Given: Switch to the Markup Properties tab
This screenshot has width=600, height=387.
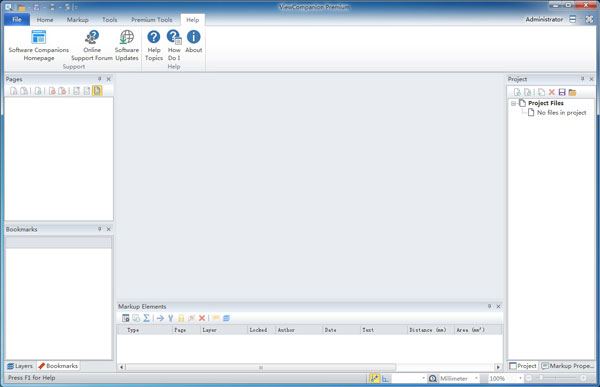Looking at the screenshot, I should 567,366.
